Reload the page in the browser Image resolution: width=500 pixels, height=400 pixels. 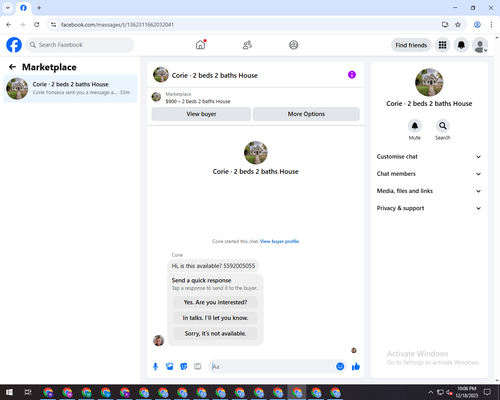[37, 25]
